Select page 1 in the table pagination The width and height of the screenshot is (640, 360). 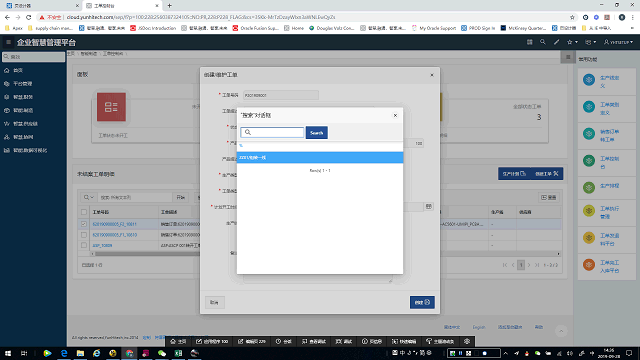point(521,265)
